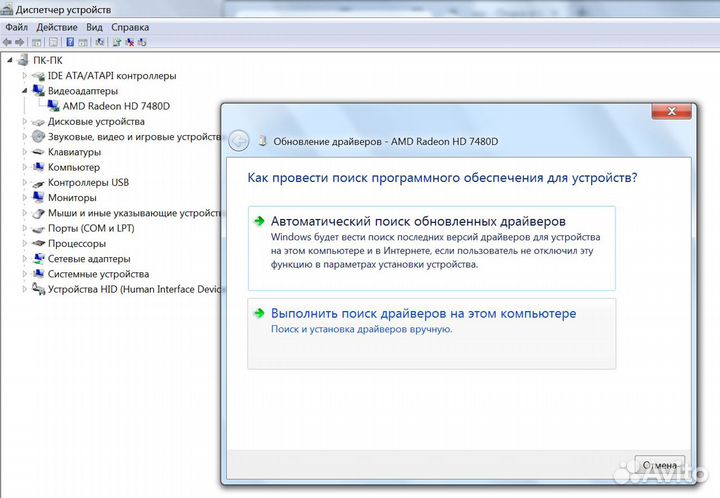Click the blue Help icon in toolbar
The image size is (720, 498).
(x=70, y=43)
